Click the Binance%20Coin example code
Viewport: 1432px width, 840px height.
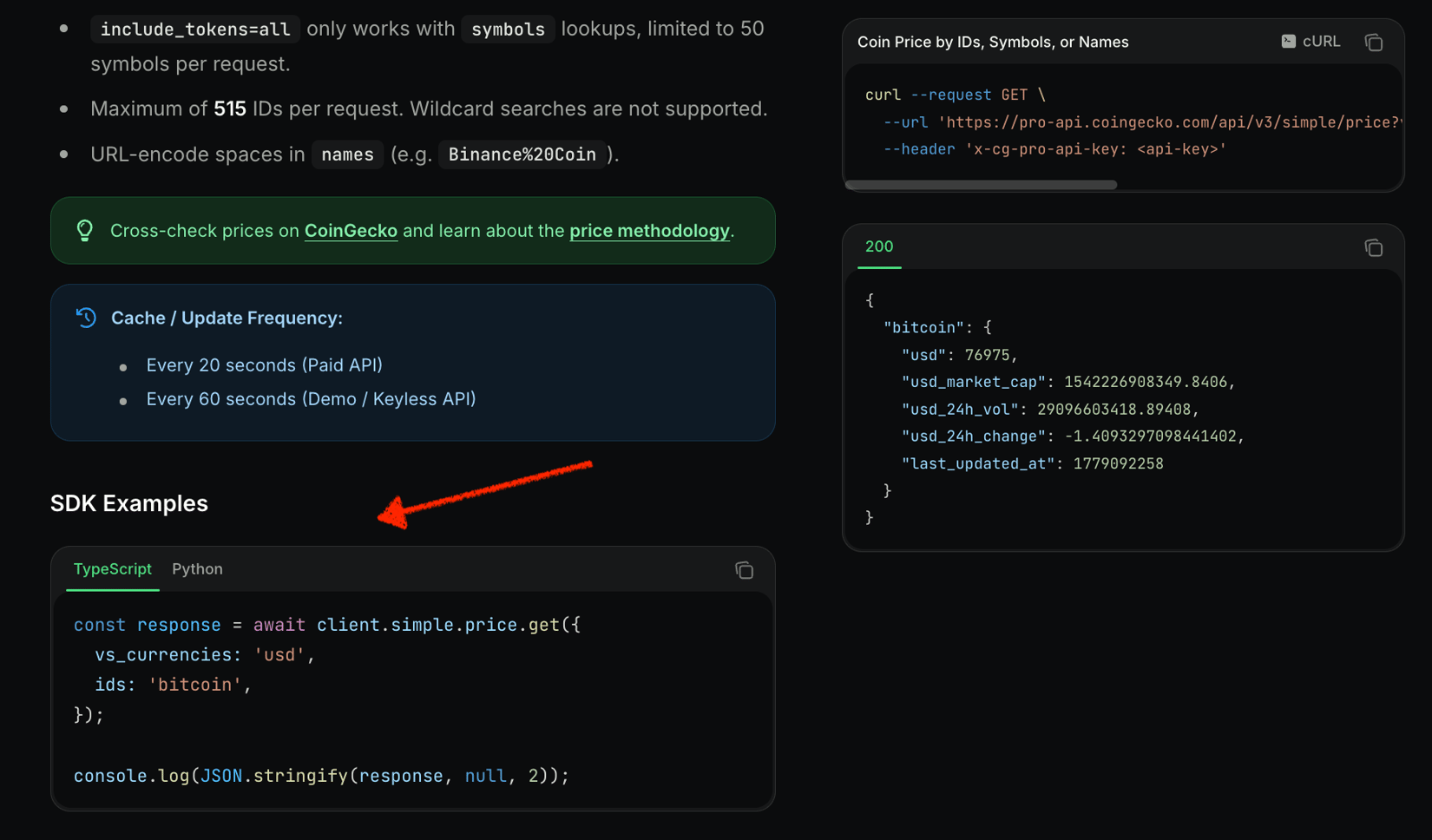tap(522, 154)
